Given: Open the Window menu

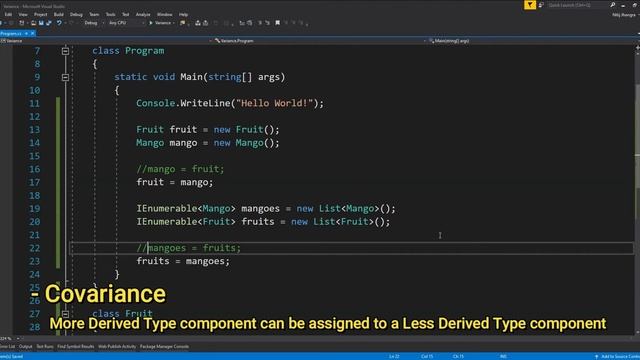Looking at the screenshot, I should pos(164,14).
